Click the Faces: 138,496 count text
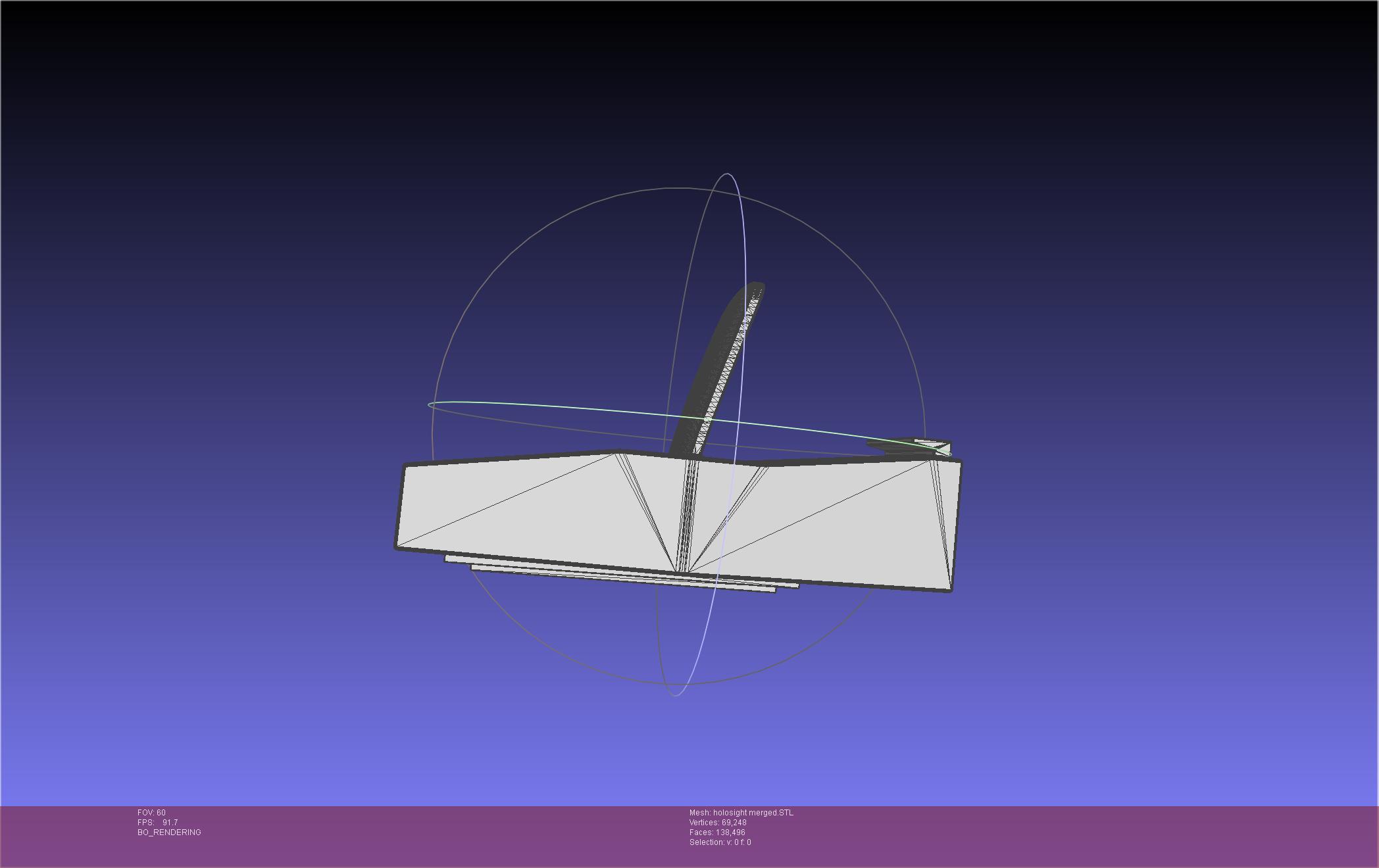This screenshot has width=1379, height=868. click(716, 832)
